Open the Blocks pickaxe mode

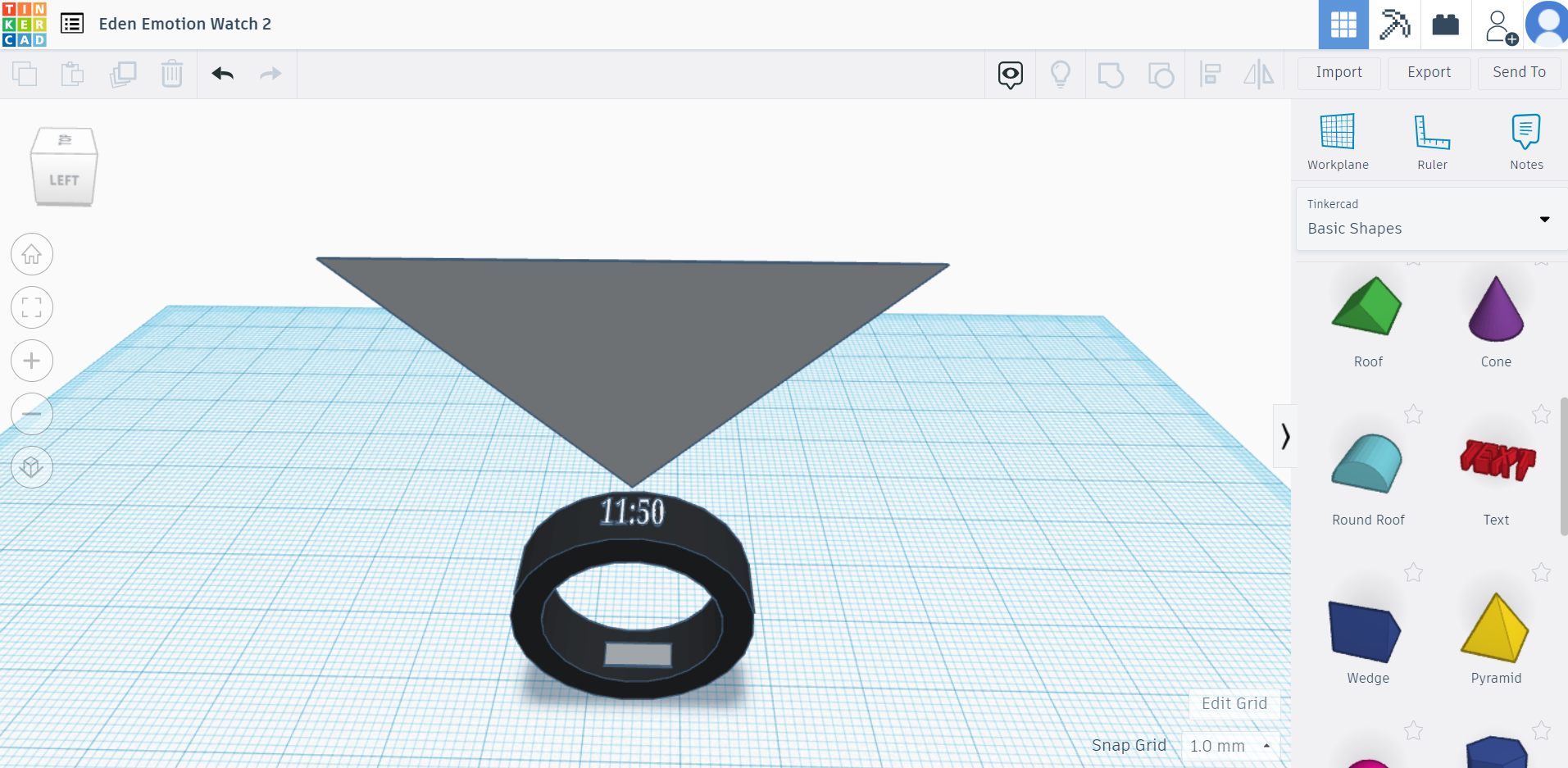click(1394, 25)
